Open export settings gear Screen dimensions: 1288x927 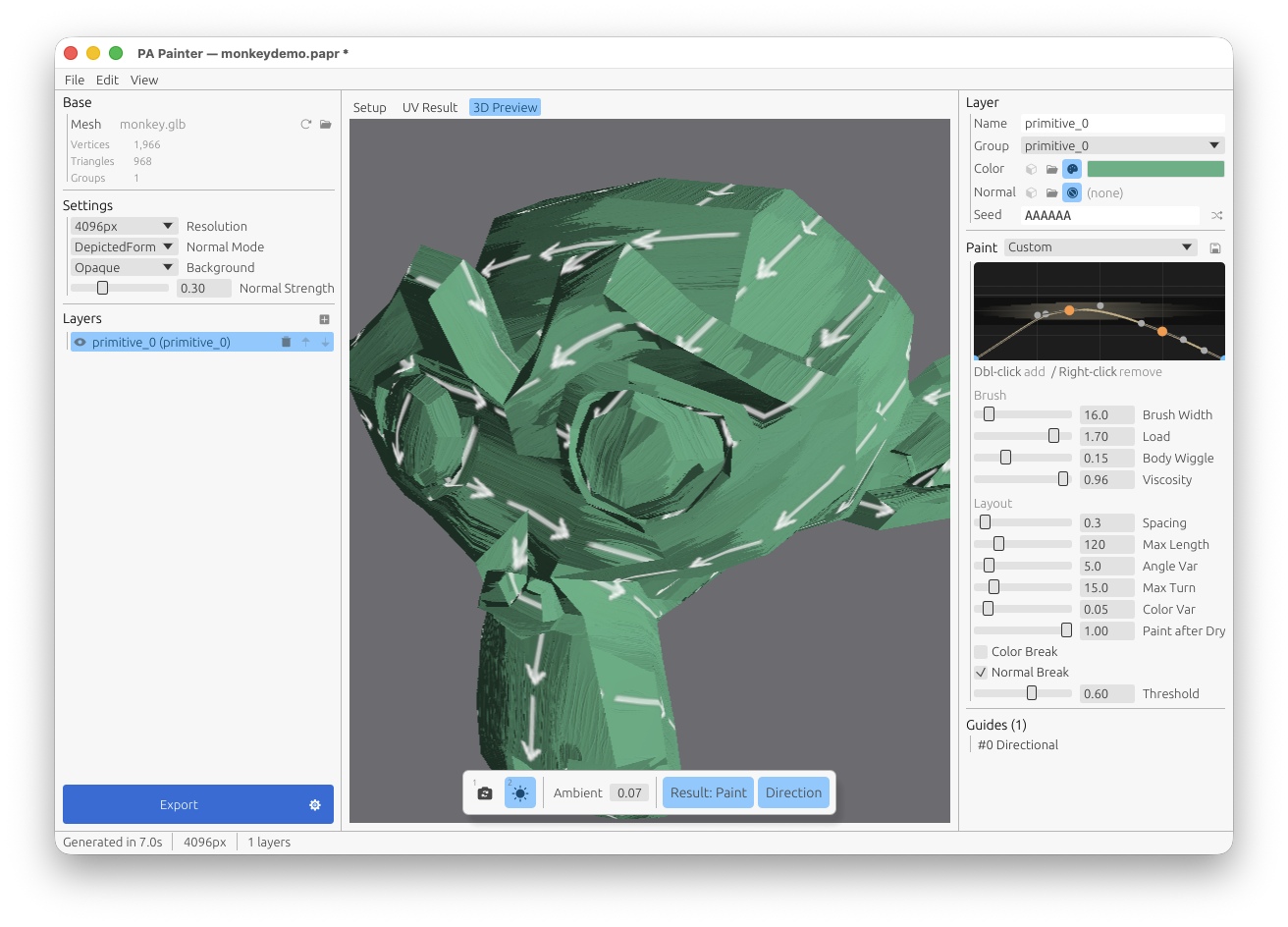point(315,805)
